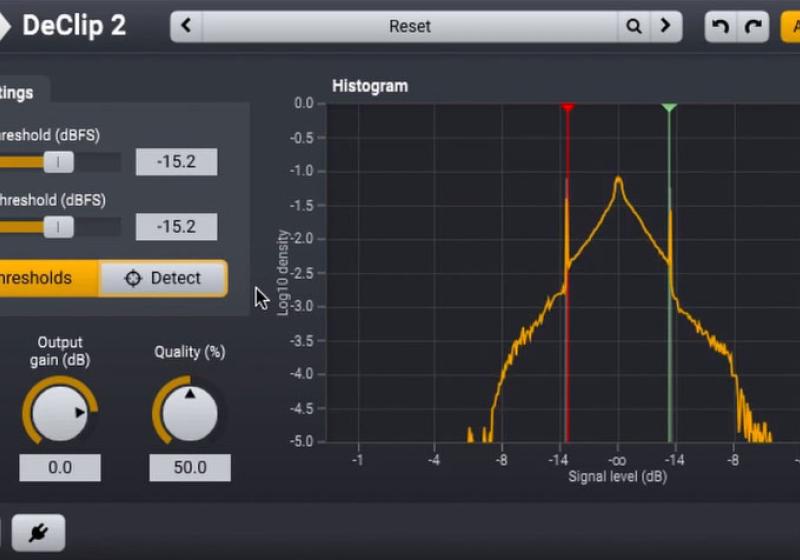Click the lower threshold slider handle

[x=59, y=227]
